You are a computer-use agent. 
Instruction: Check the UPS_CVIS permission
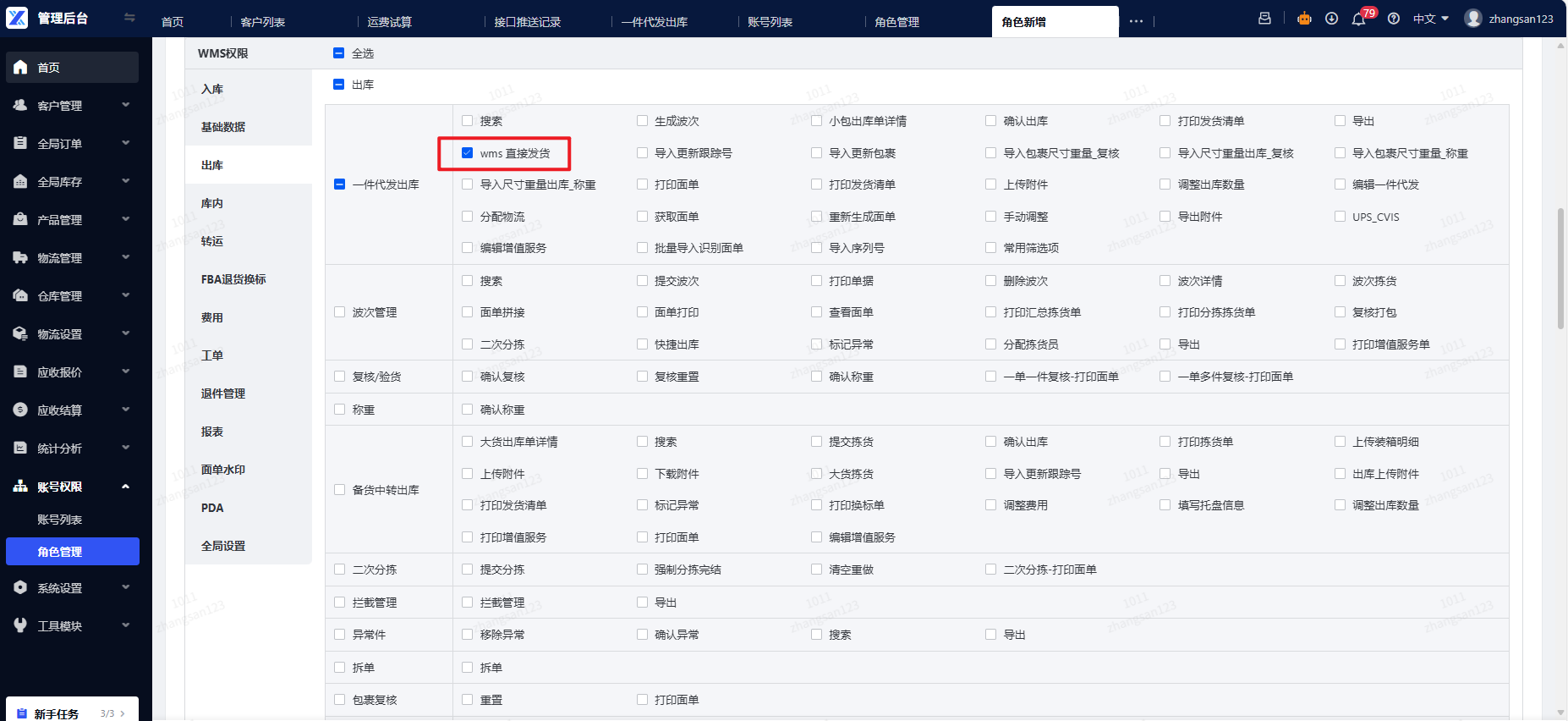1340,217
